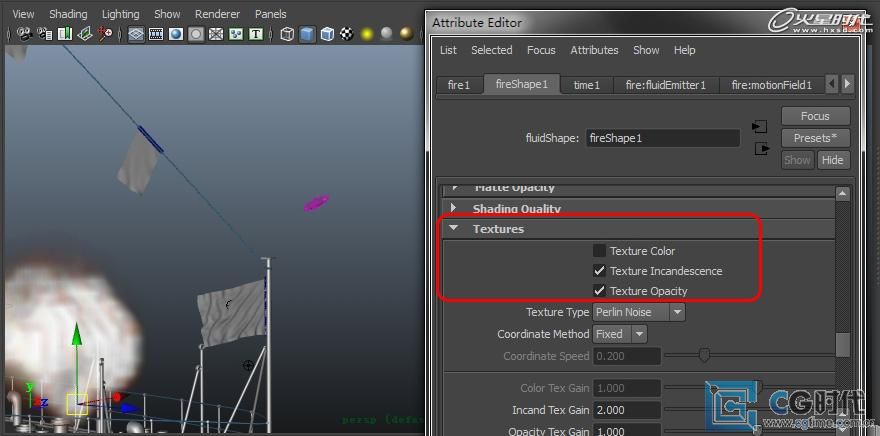880x436 pixels.
Task: Select the purple object in viewport
Action: click(317, 203)
